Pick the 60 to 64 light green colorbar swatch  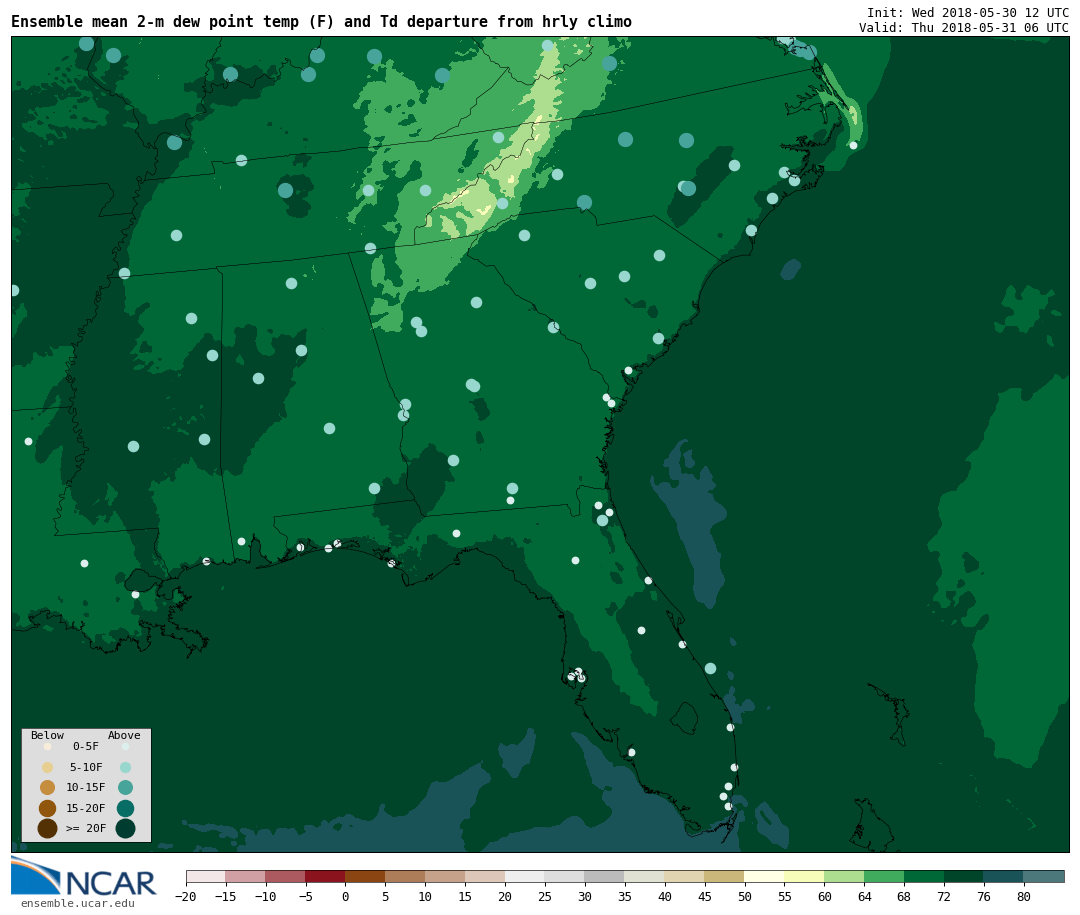(x=844, y=876)
